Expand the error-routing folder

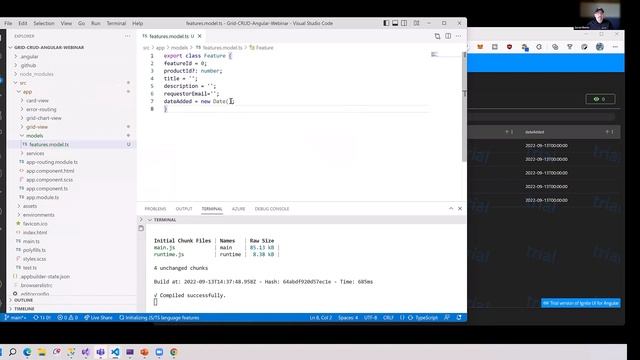pos(41,109)
